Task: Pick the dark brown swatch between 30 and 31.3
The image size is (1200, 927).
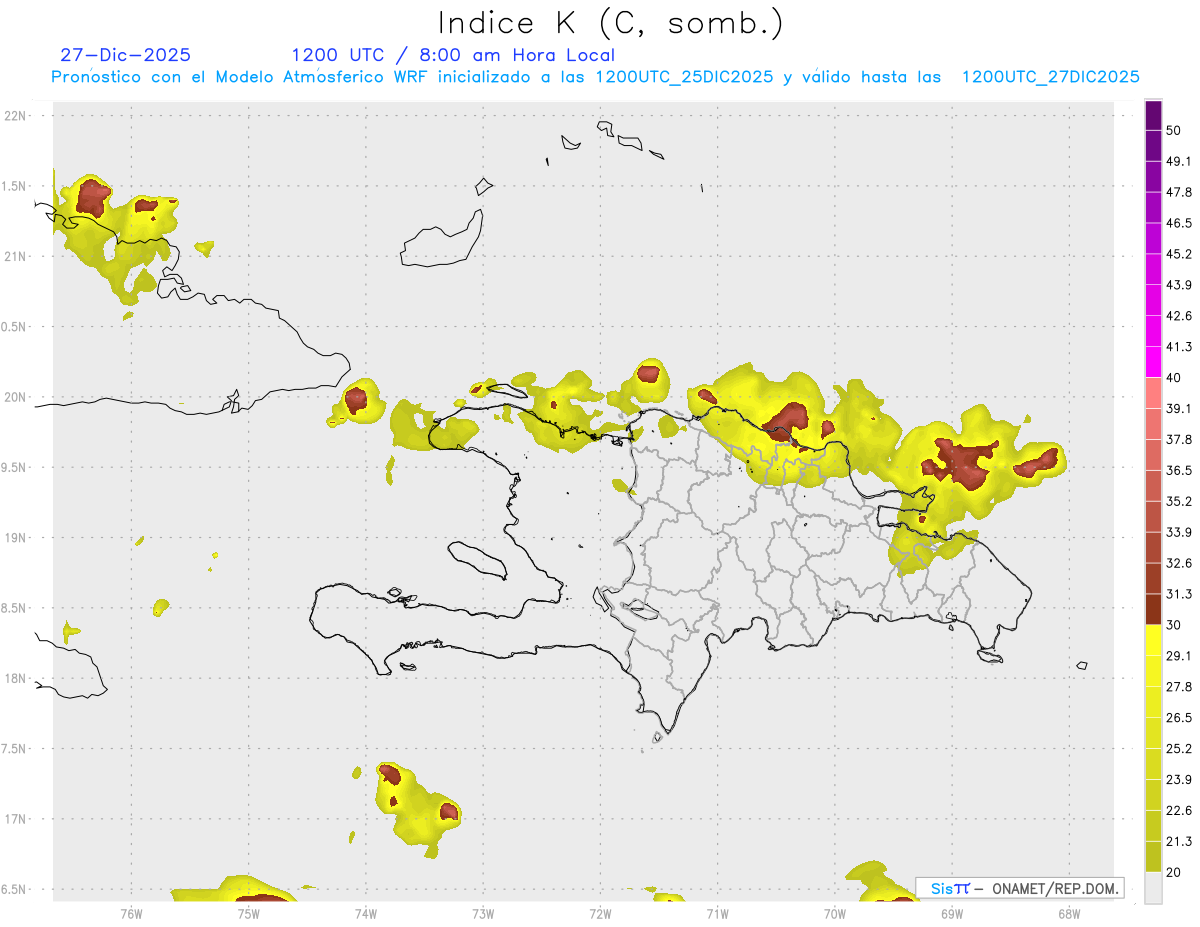Action: (x=1153, y=610)
